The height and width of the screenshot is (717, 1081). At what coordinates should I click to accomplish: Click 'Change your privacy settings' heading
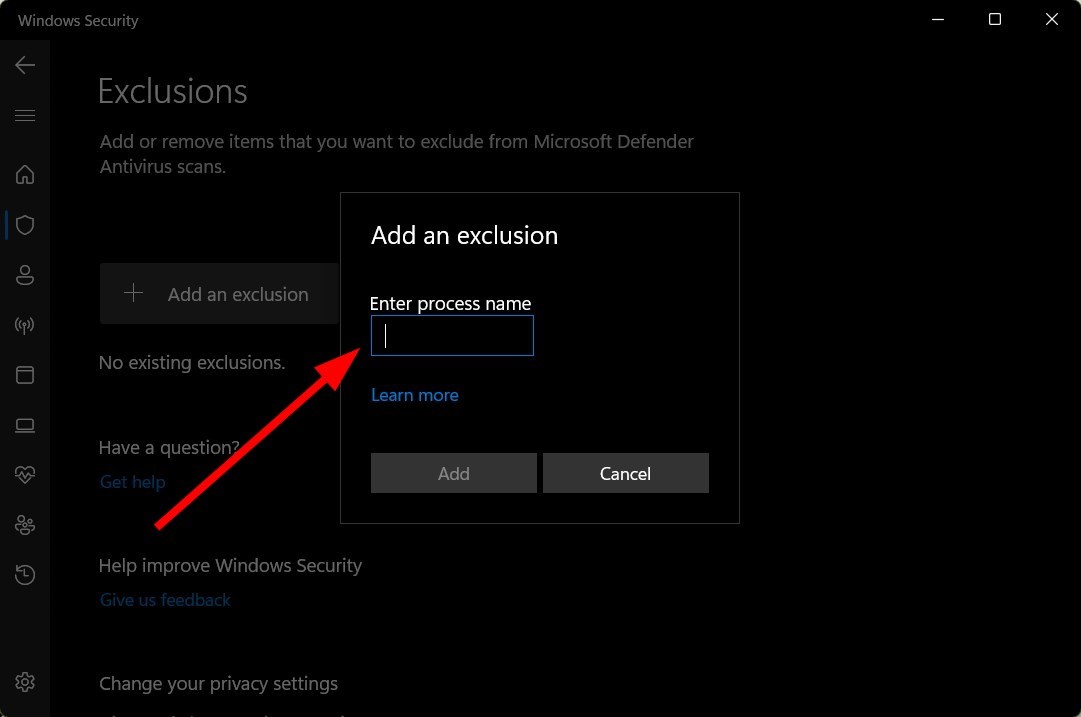tap(219, 684)
